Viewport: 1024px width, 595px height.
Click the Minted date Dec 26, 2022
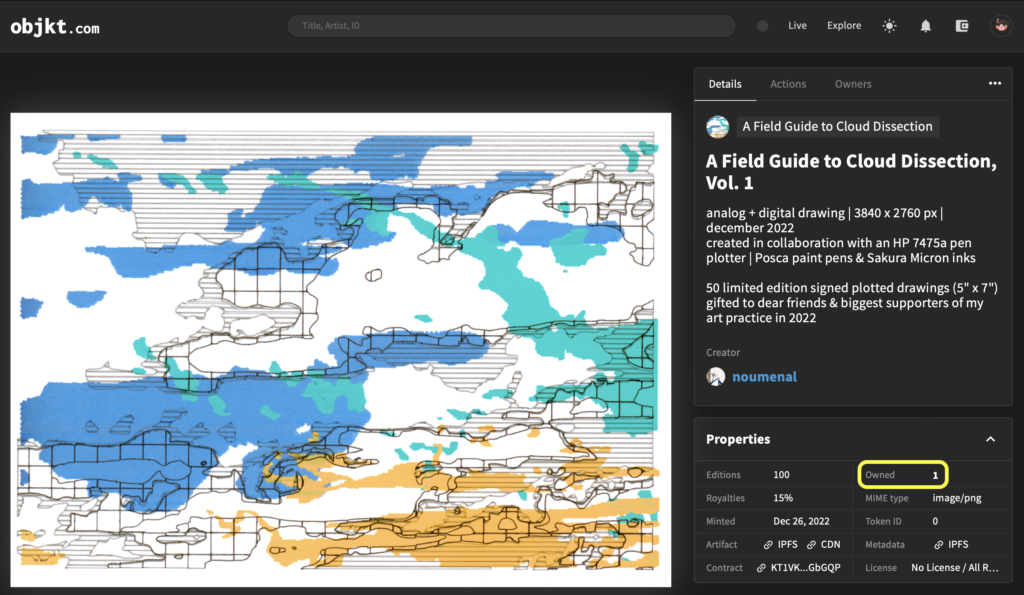pyautogui.click(x=801, y=521)
